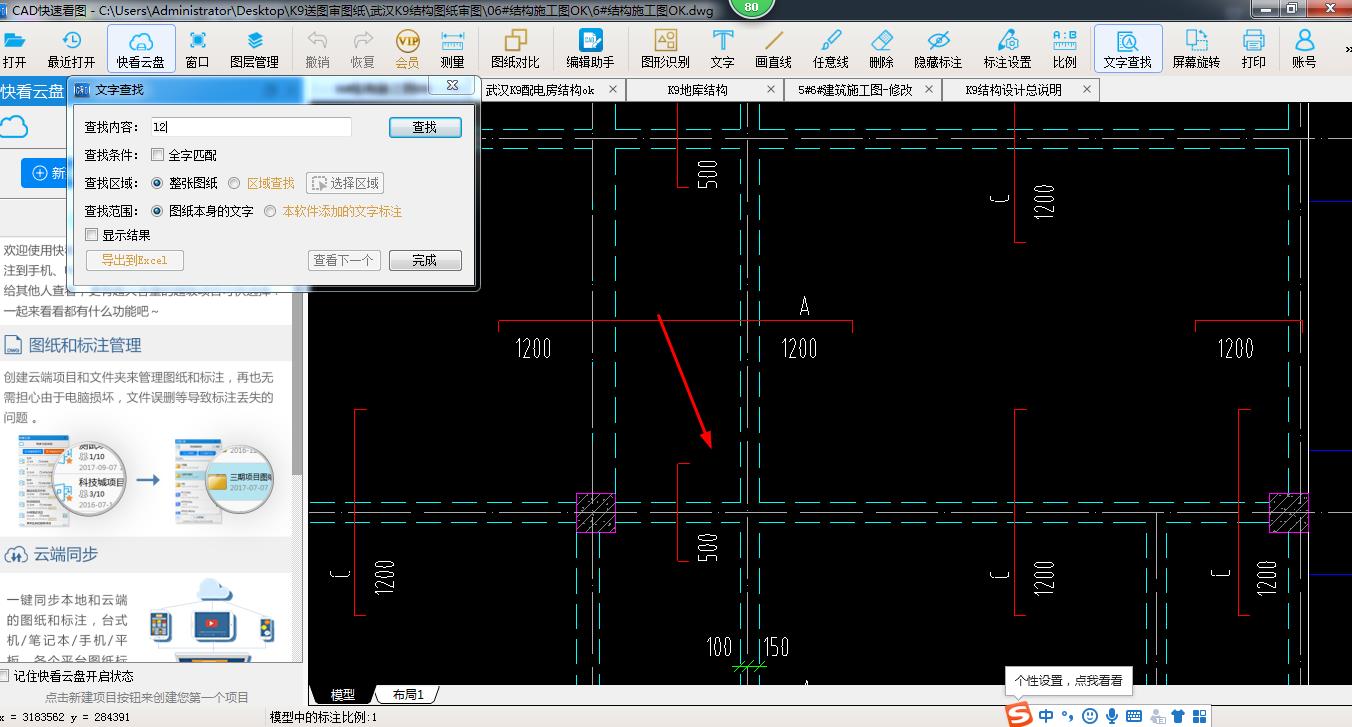Select the 布局1 layout tab
This screenshot has height=727, width=1352.
click(x=407, y=694)
